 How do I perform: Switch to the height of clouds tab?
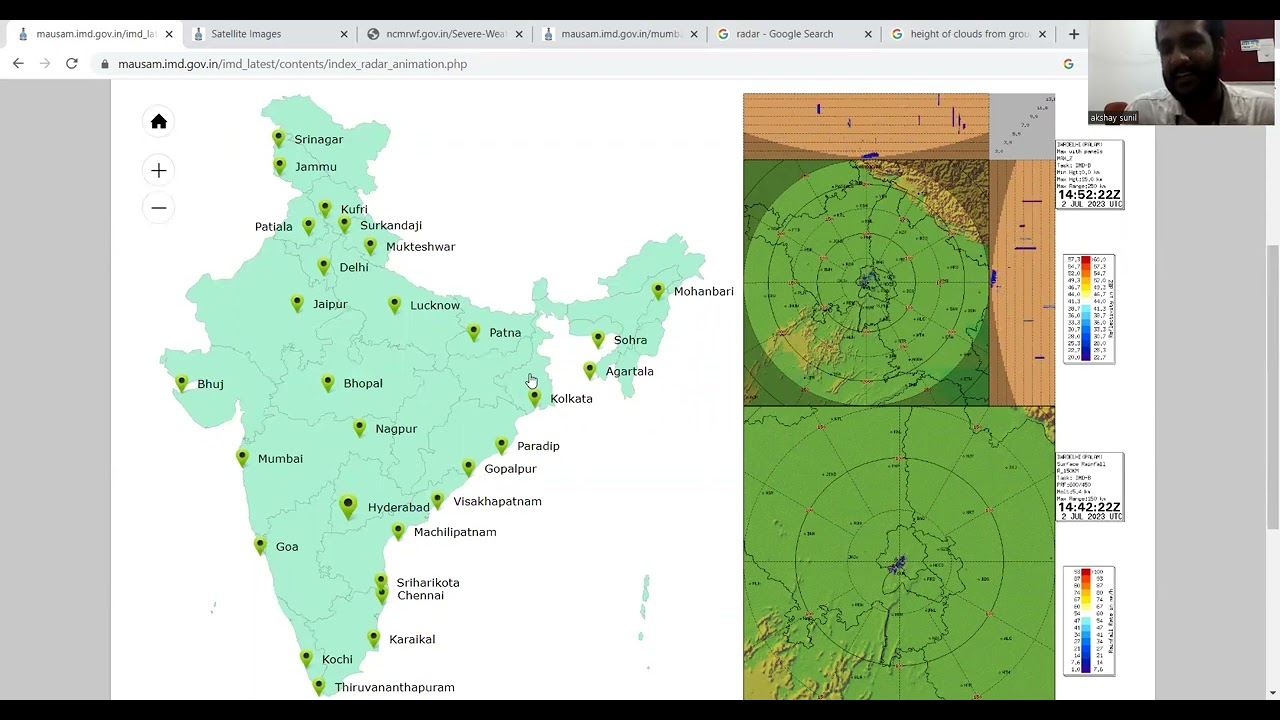(968, 34)
